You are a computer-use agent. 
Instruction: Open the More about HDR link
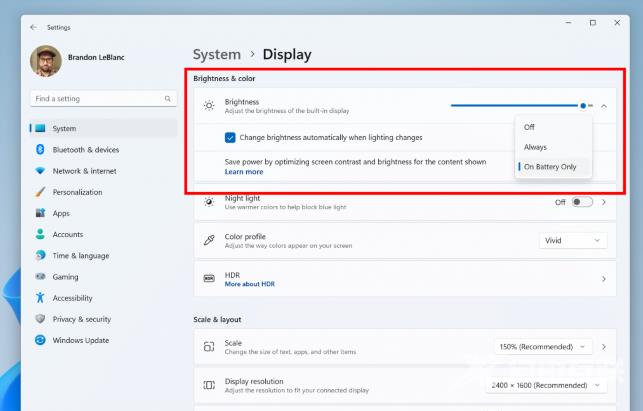tap(250, 284)
